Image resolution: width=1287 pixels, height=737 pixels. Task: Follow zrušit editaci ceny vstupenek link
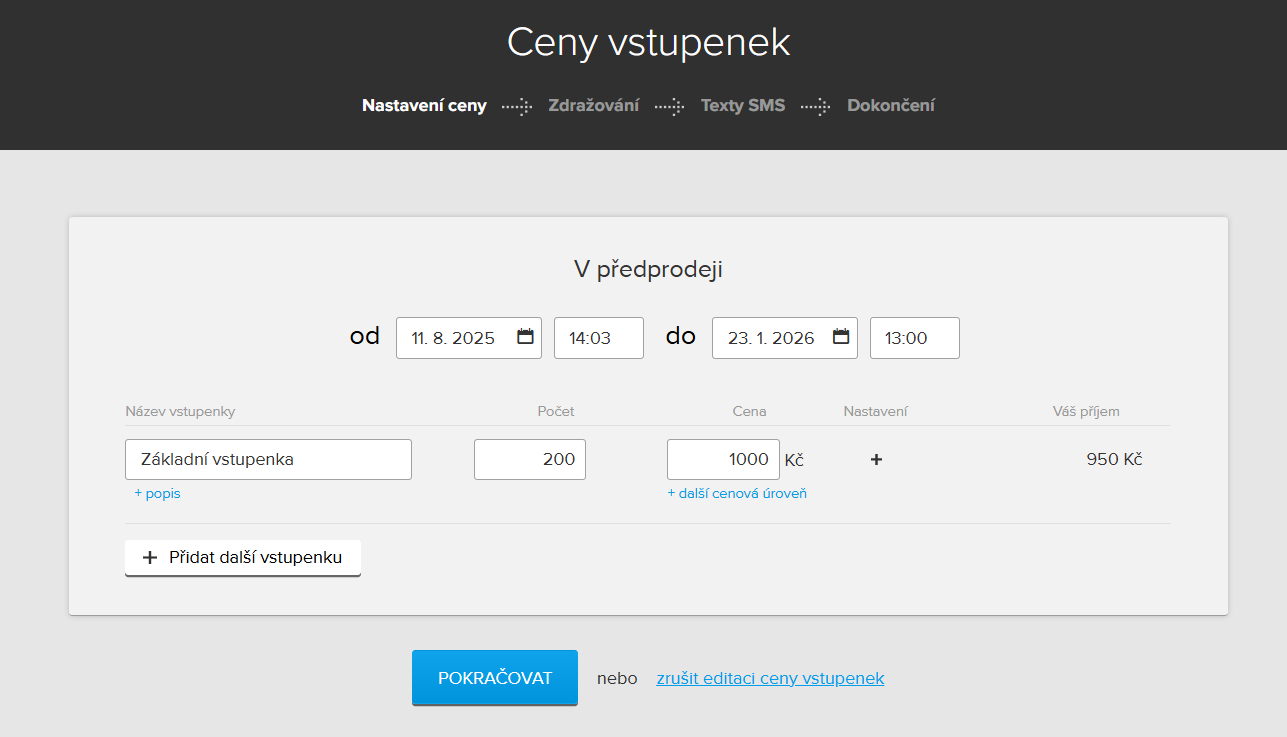click(770, 678)
